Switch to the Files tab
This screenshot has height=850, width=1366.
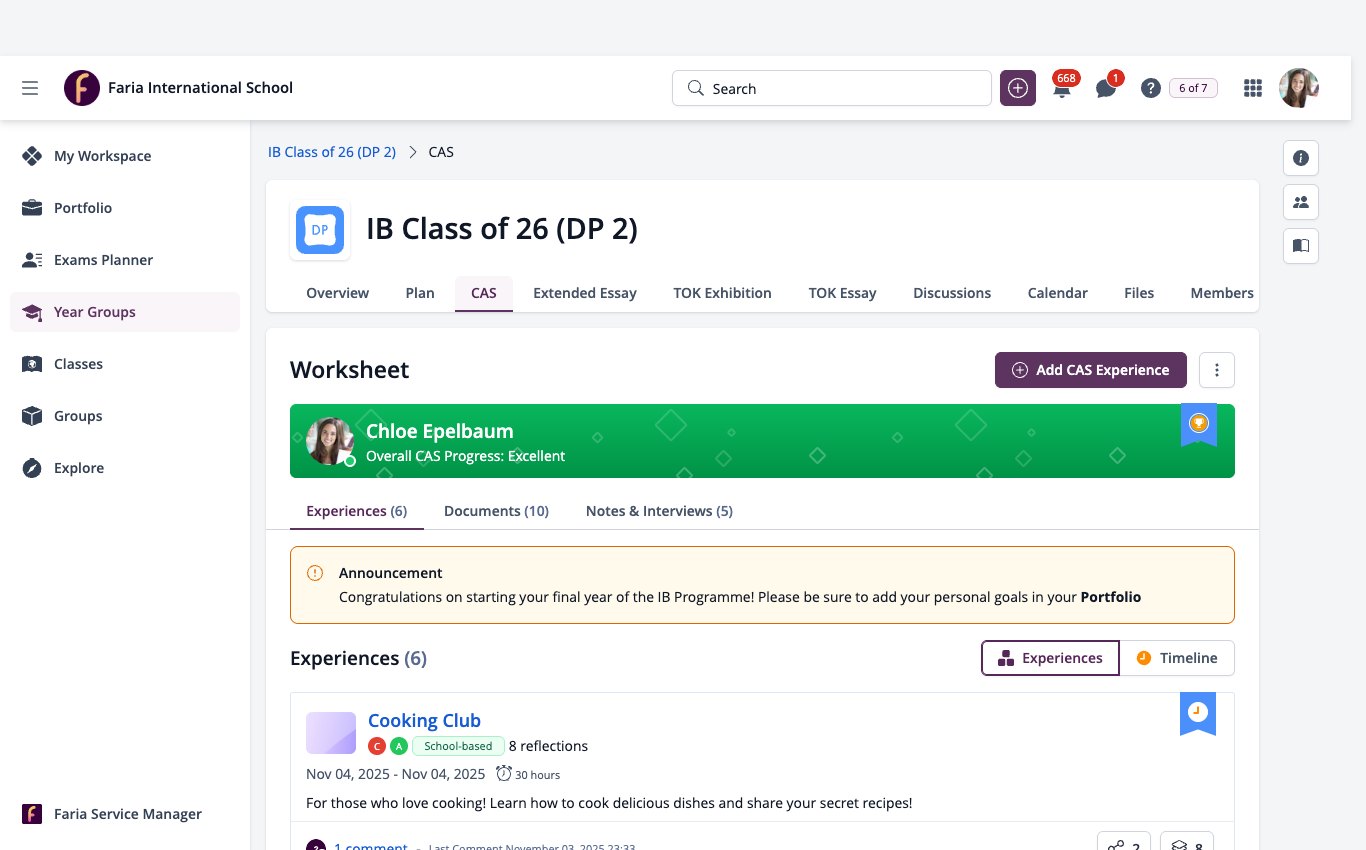click(1139, 293)
